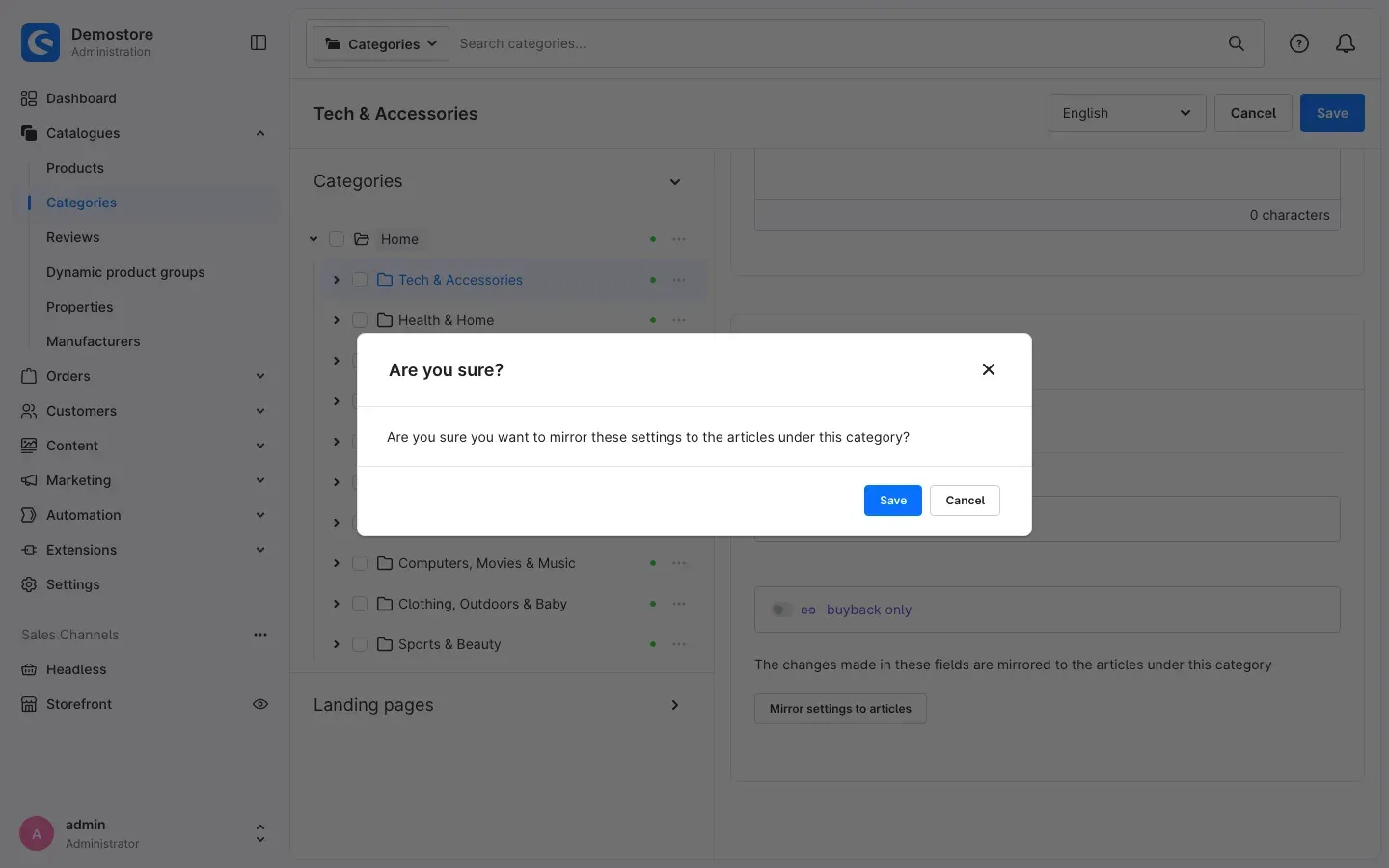This screenshot has width=1389, height=868.
Task: Toggle Storefront visibility eye icon
Action: (x=260, y=704)
